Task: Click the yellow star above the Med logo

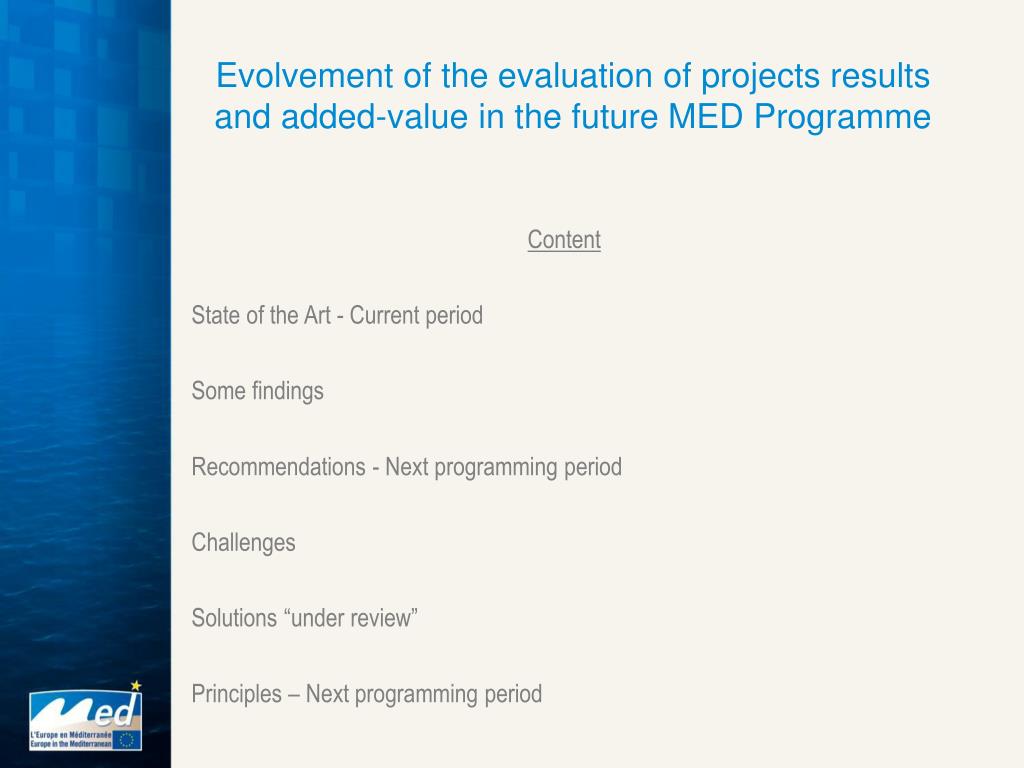Action: (x=136, y=686)
